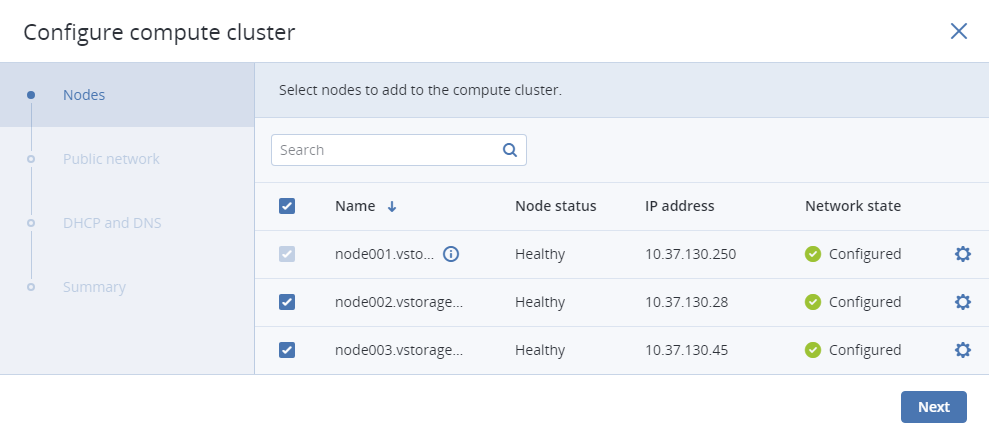Click the IP address column header
989x436 pixels.
tap(680, 206)
